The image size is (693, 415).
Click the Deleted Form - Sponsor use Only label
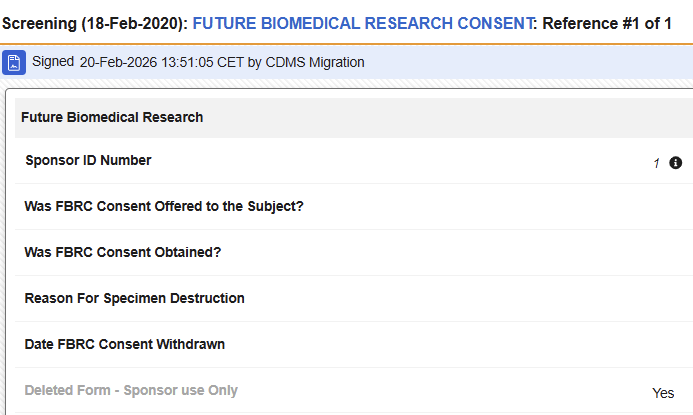pyautogui.click(x=131, y=390)
